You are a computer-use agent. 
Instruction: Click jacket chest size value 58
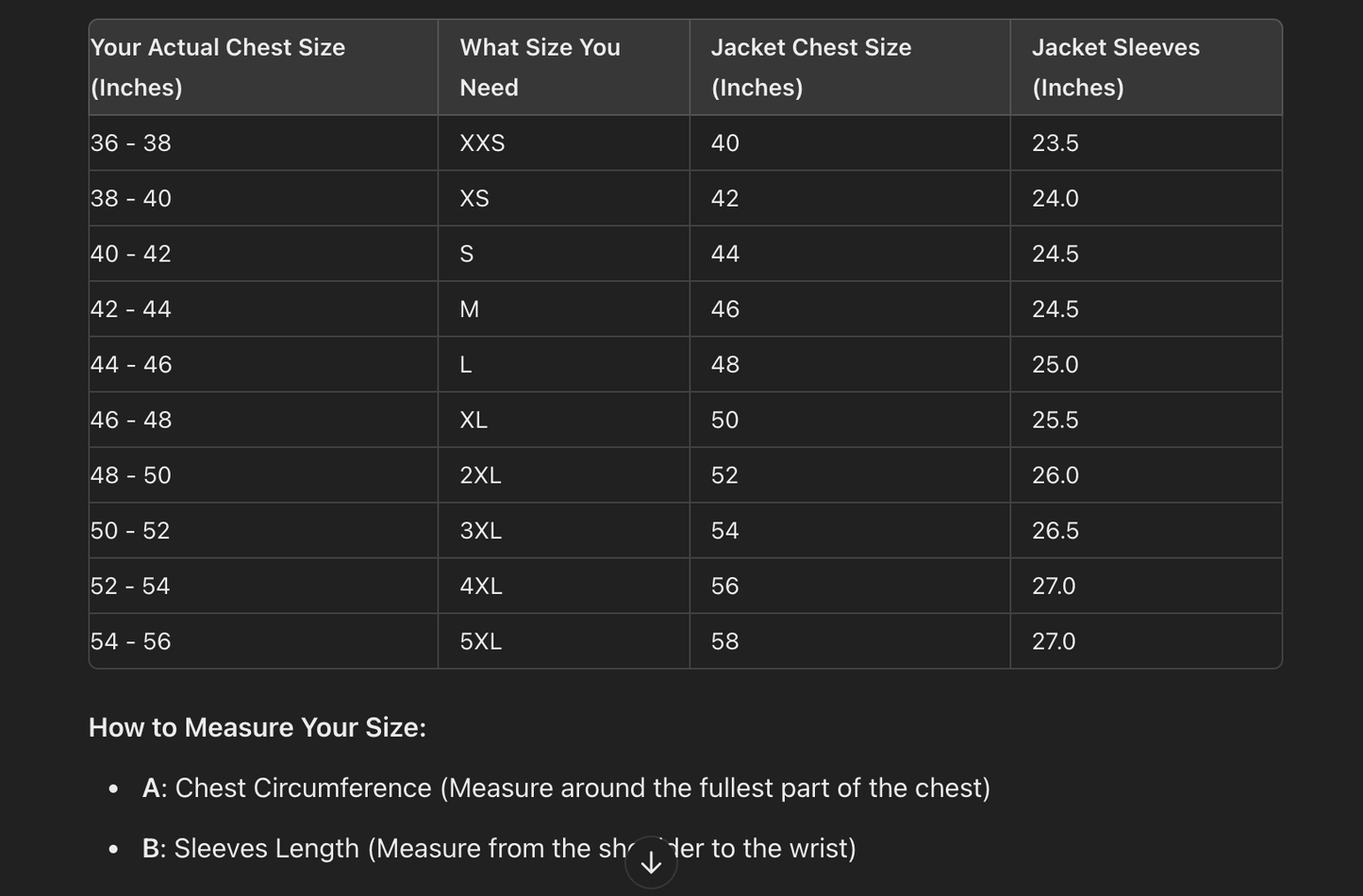point(724,642)
